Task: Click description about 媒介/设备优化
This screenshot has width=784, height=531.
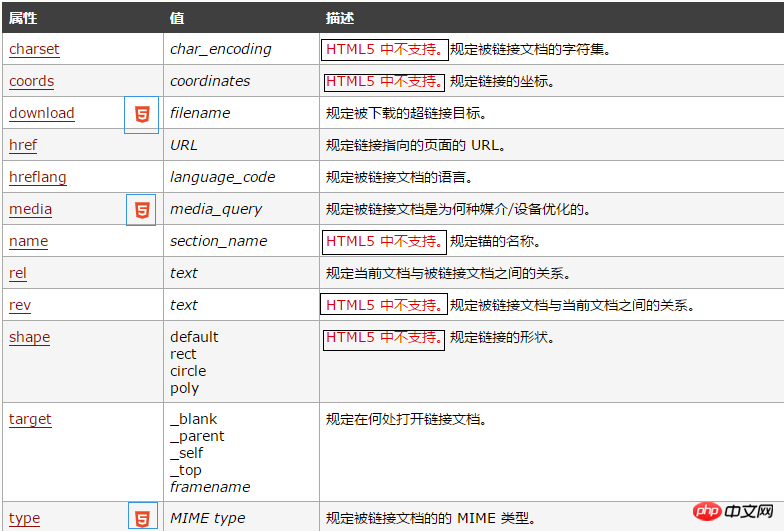Action: (x=458, y=210)
